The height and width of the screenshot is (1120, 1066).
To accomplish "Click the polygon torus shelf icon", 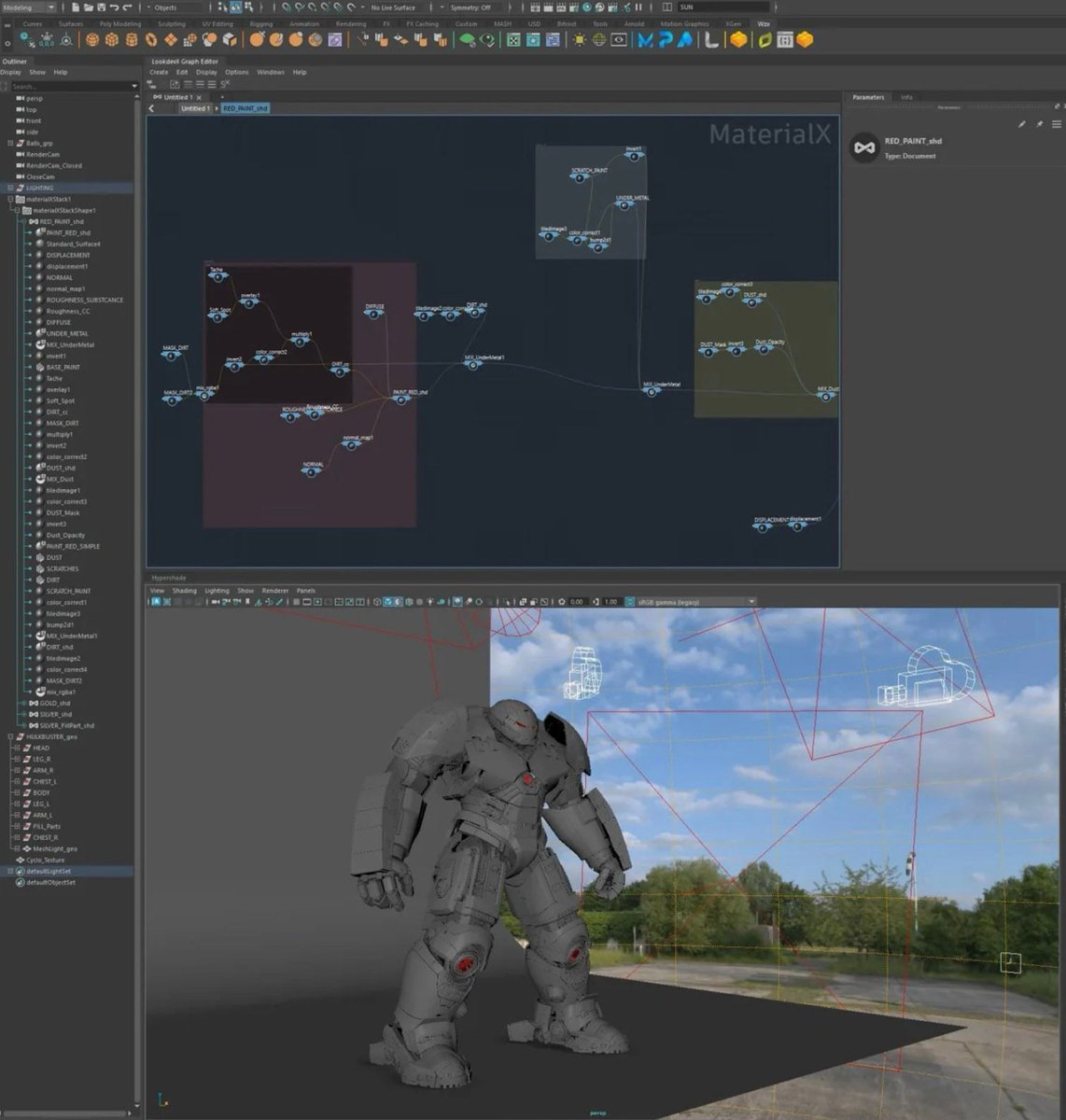I will click(150, 40).
